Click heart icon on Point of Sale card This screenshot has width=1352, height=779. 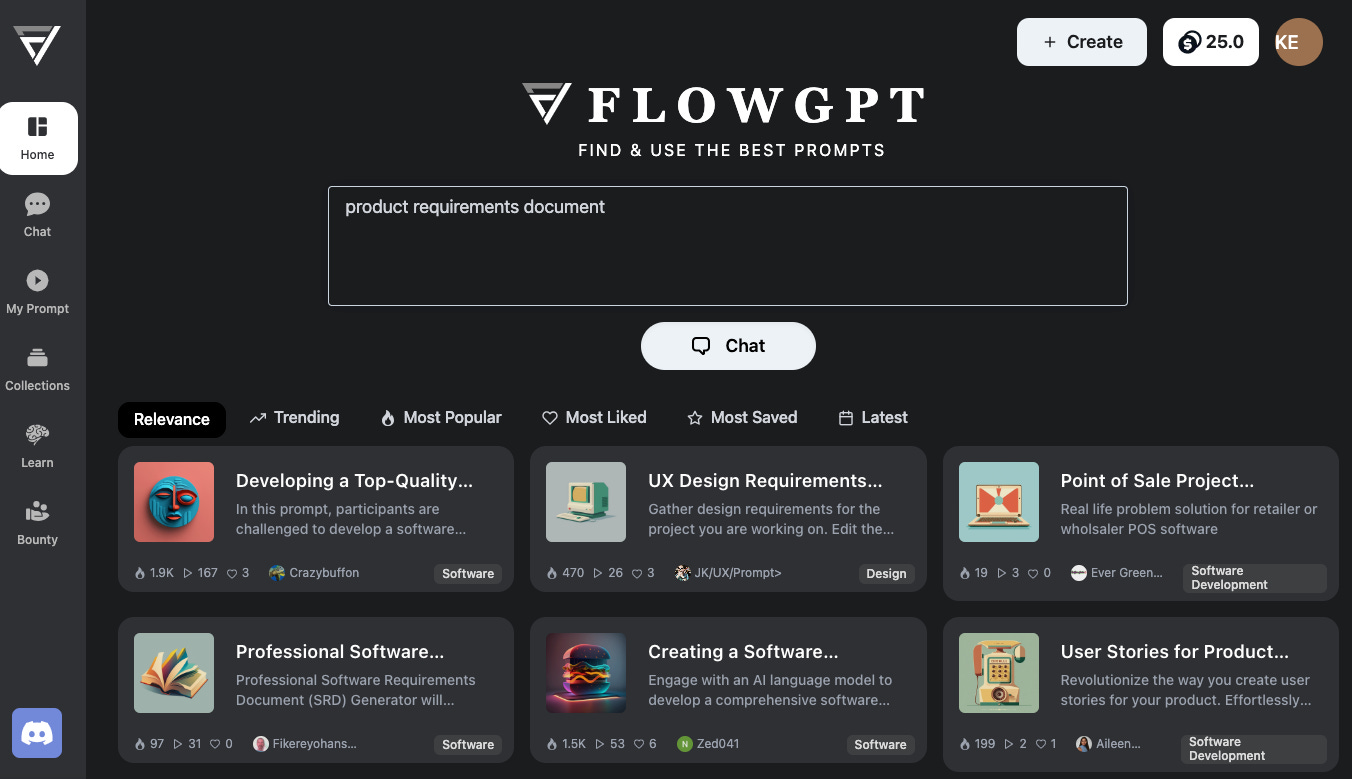pyautogui.click(x=1034, y=574)
